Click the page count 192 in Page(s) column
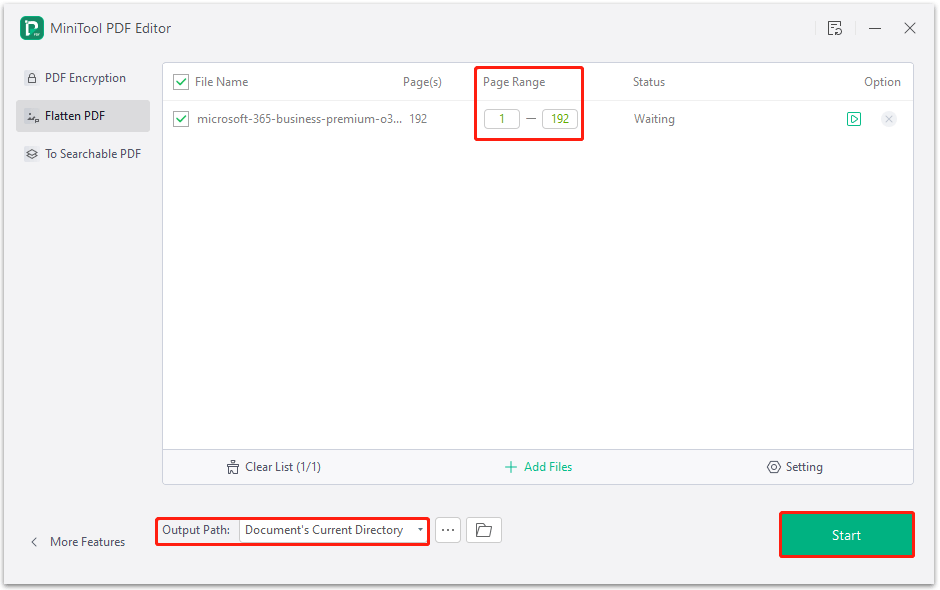This screenshot has height=590, width=940. 418,119
